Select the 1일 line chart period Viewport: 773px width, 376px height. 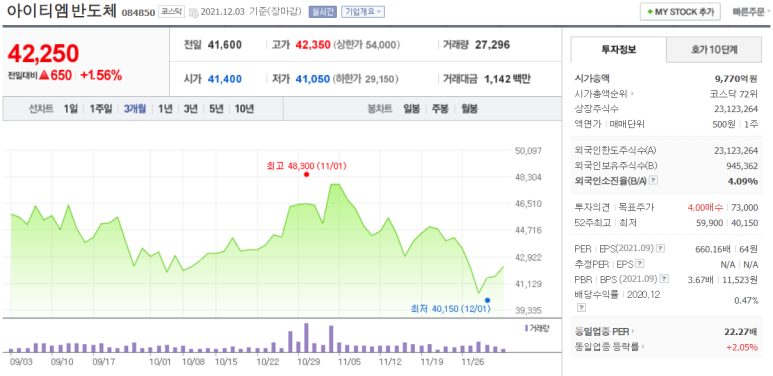pos(70,109)
